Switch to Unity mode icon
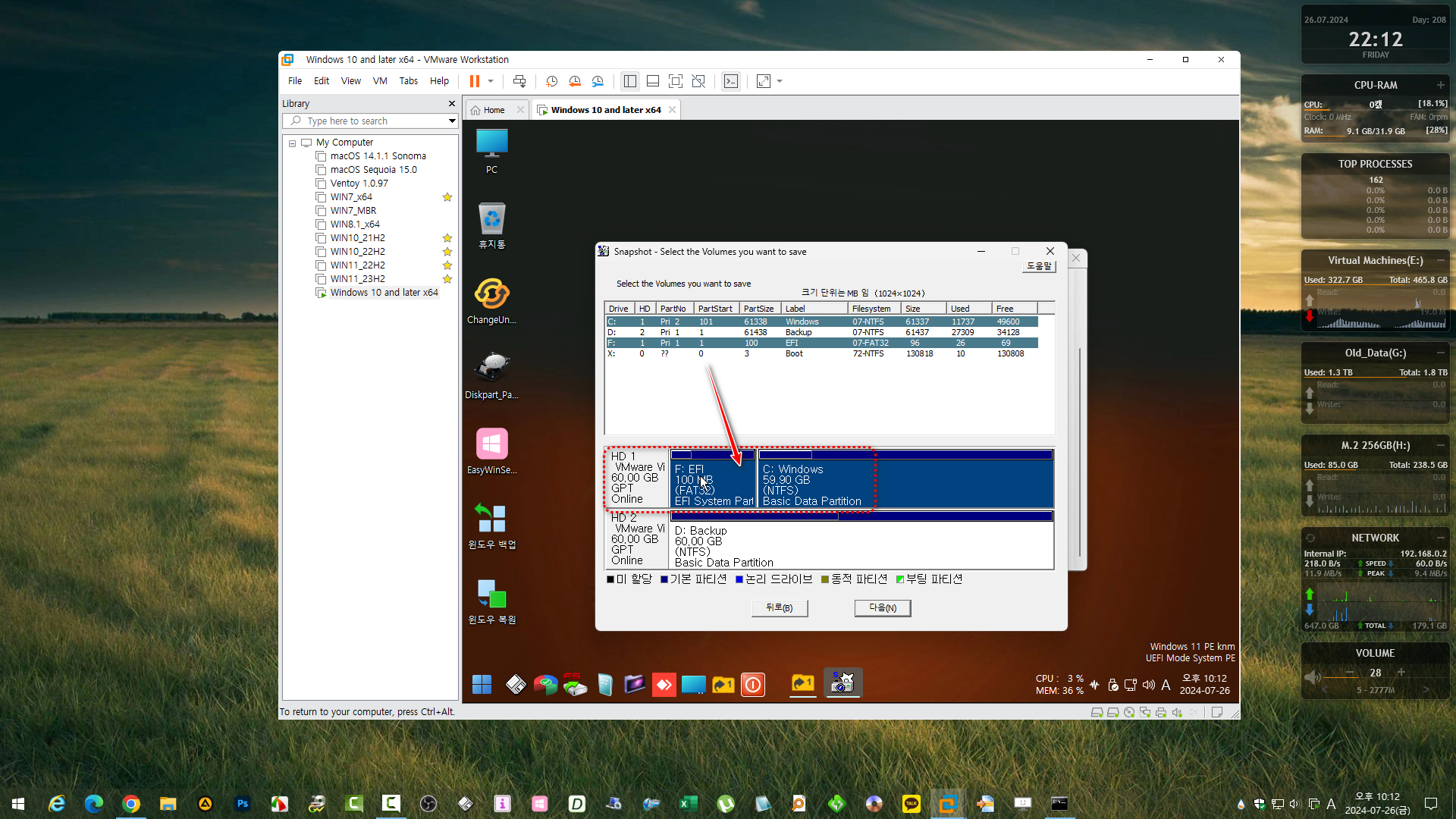This screenshot has height=819, width=1456. pos(698,81)
